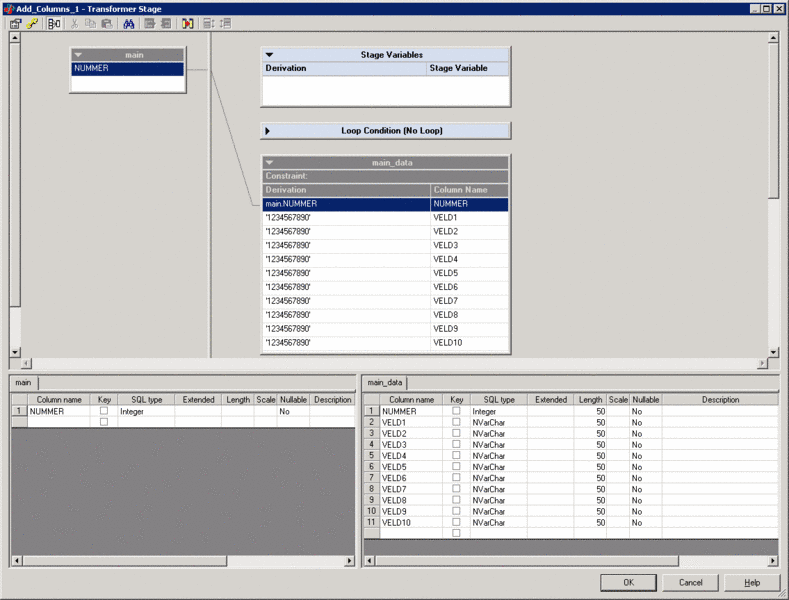
Task: Click the down arrow of the right editor scrollbar
Action: [773, 352]
